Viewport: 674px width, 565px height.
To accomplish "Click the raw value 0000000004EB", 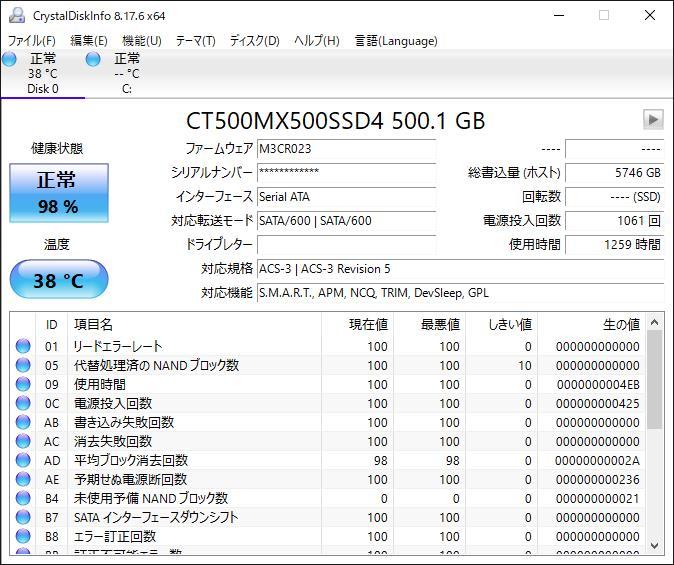I will (598, 384).
